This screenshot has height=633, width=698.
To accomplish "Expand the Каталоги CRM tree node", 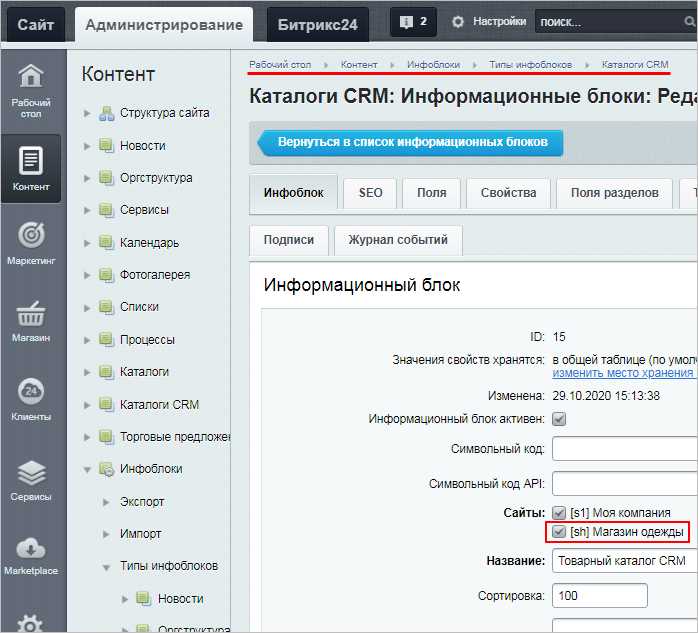I will (x=87, y=405).
